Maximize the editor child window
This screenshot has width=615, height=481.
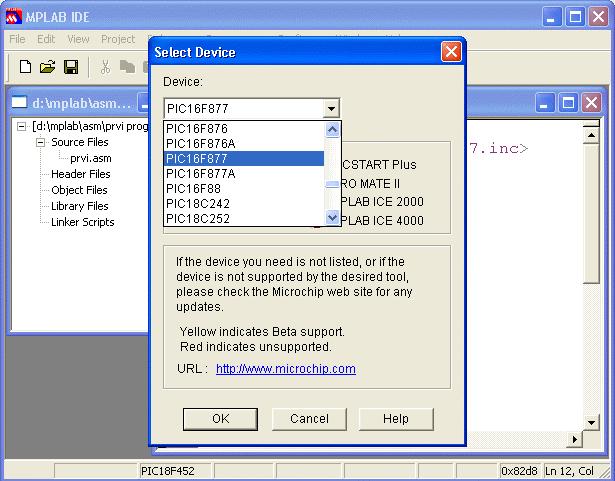click(x=568, y=103)
